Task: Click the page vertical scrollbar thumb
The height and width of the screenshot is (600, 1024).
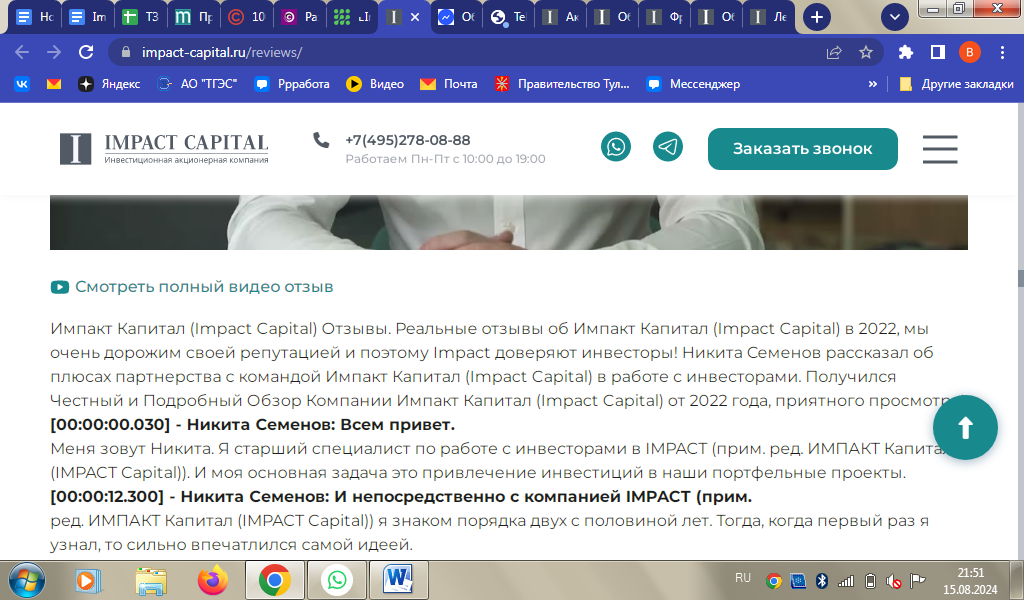Action: [x=1020, y=278]
